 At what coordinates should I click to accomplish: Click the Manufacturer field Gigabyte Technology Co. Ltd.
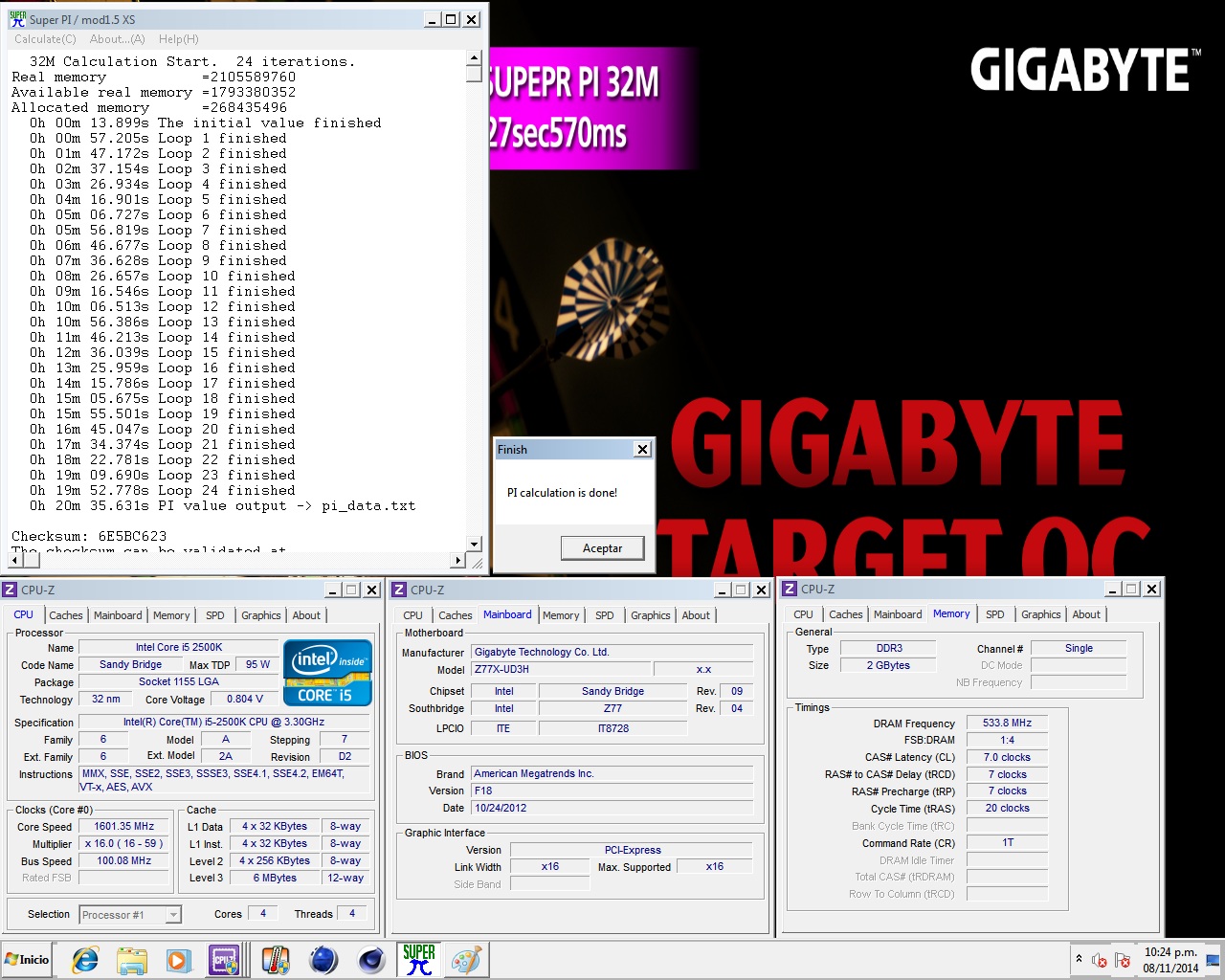point(612,652)
